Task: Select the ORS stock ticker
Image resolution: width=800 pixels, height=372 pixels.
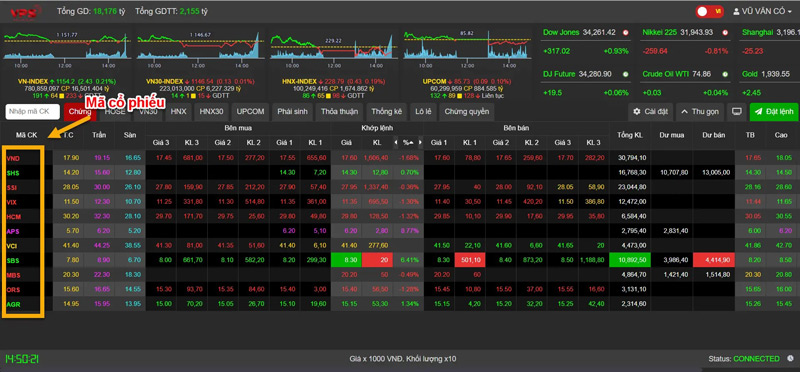Action: 13,290
